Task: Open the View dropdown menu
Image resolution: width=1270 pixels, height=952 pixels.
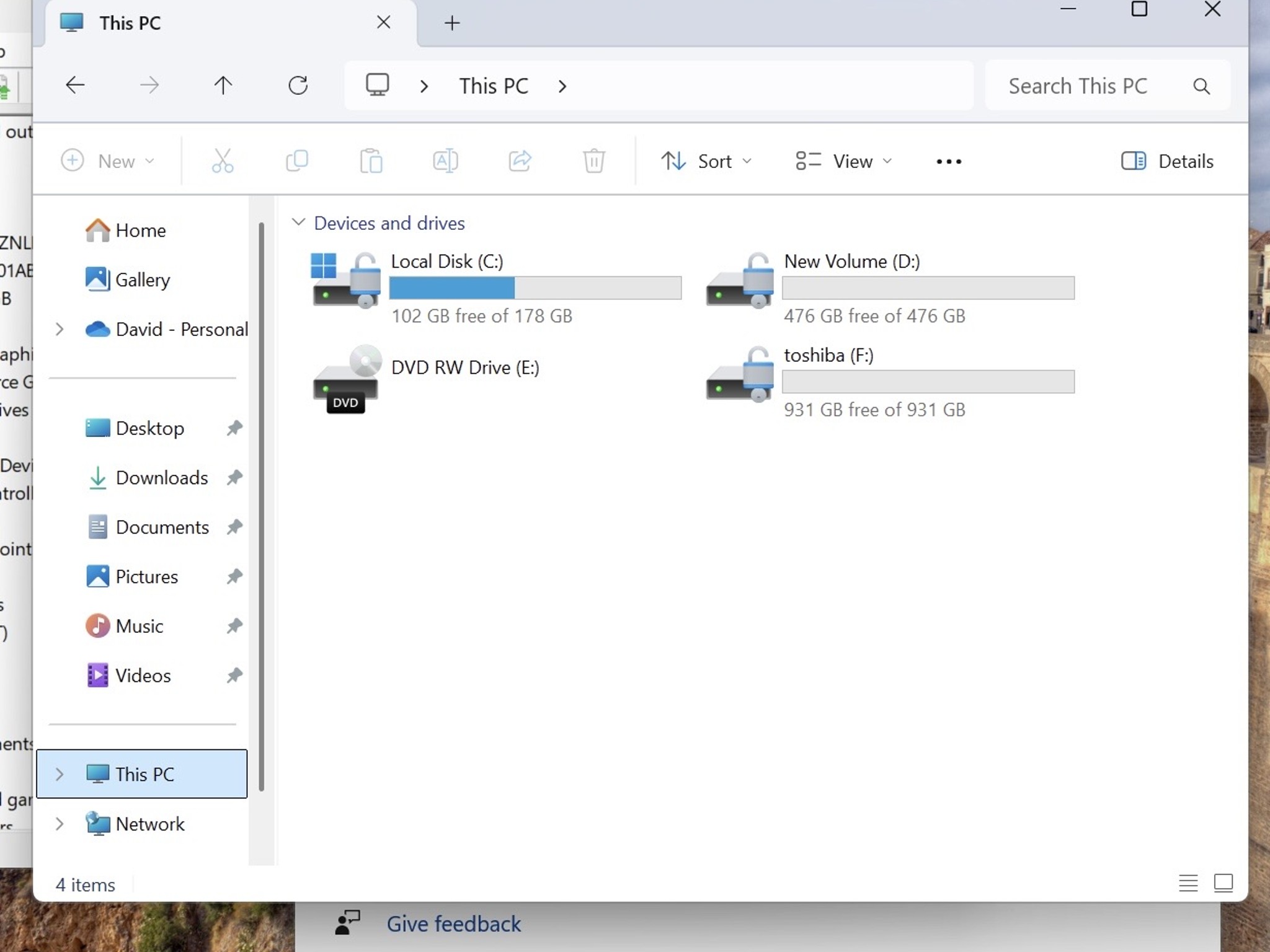Action: tap(844, 161)
